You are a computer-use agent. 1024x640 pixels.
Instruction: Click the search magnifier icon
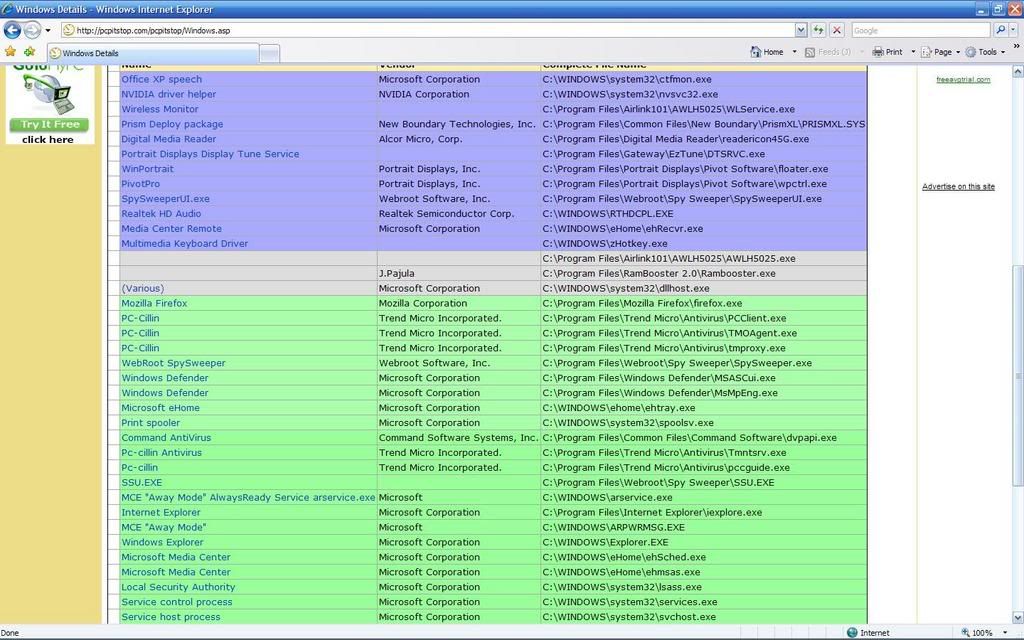click(1000, 30)
